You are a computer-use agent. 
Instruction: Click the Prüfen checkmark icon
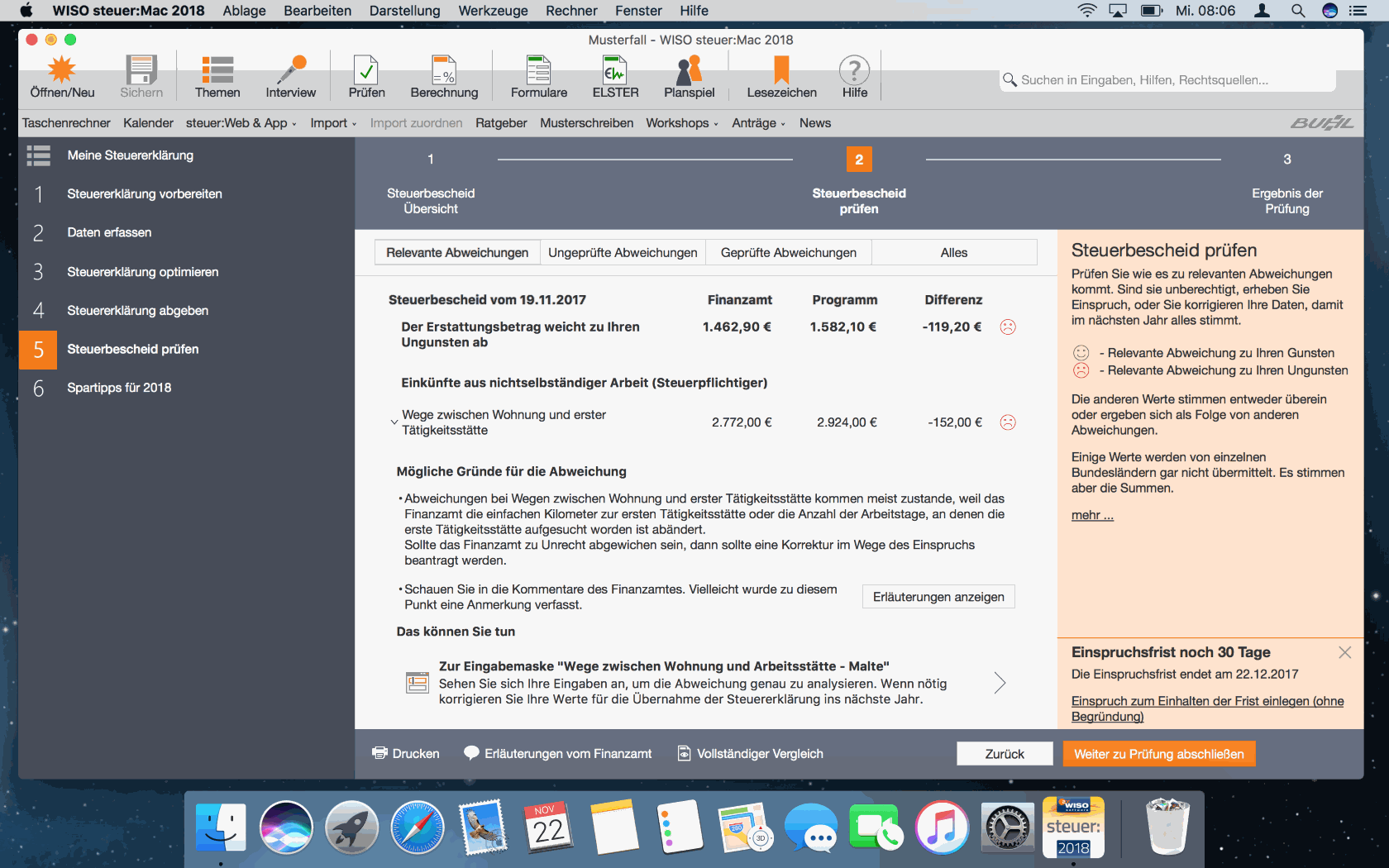tap(366, 70)
